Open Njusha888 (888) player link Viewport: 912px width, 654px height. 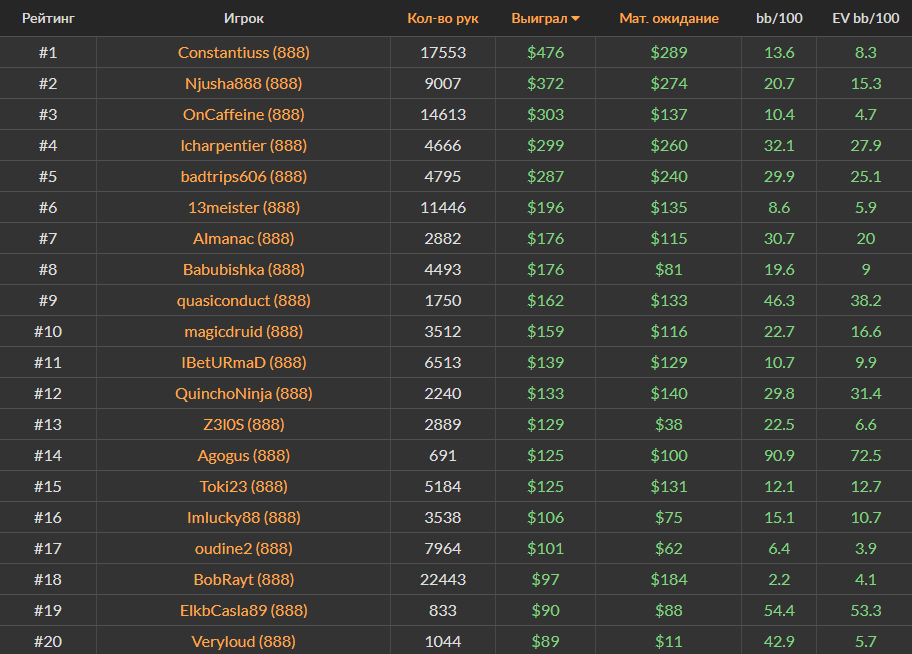click(244, 83)
